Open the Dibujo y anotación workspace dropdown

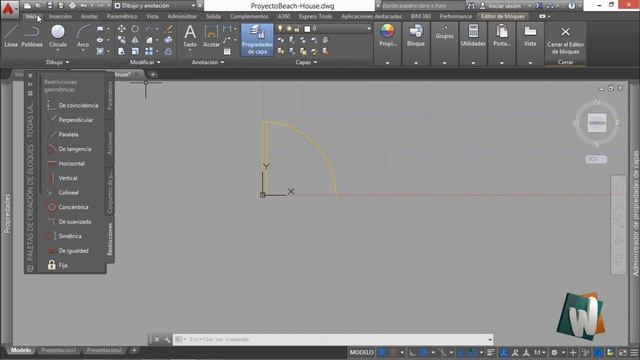(154, 6)
